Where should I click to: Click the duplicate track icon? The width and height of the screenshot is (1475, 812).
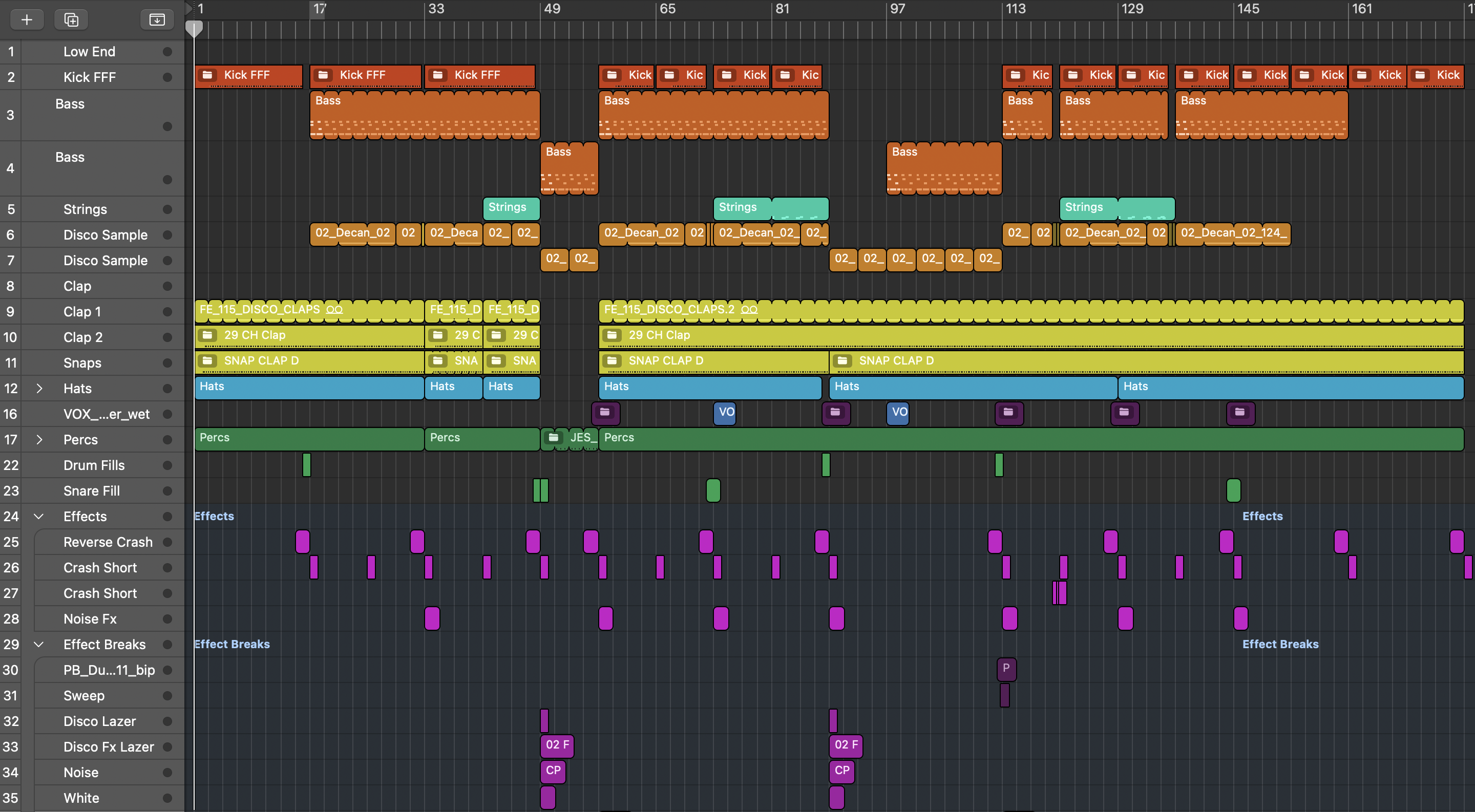tap(71, 19)
